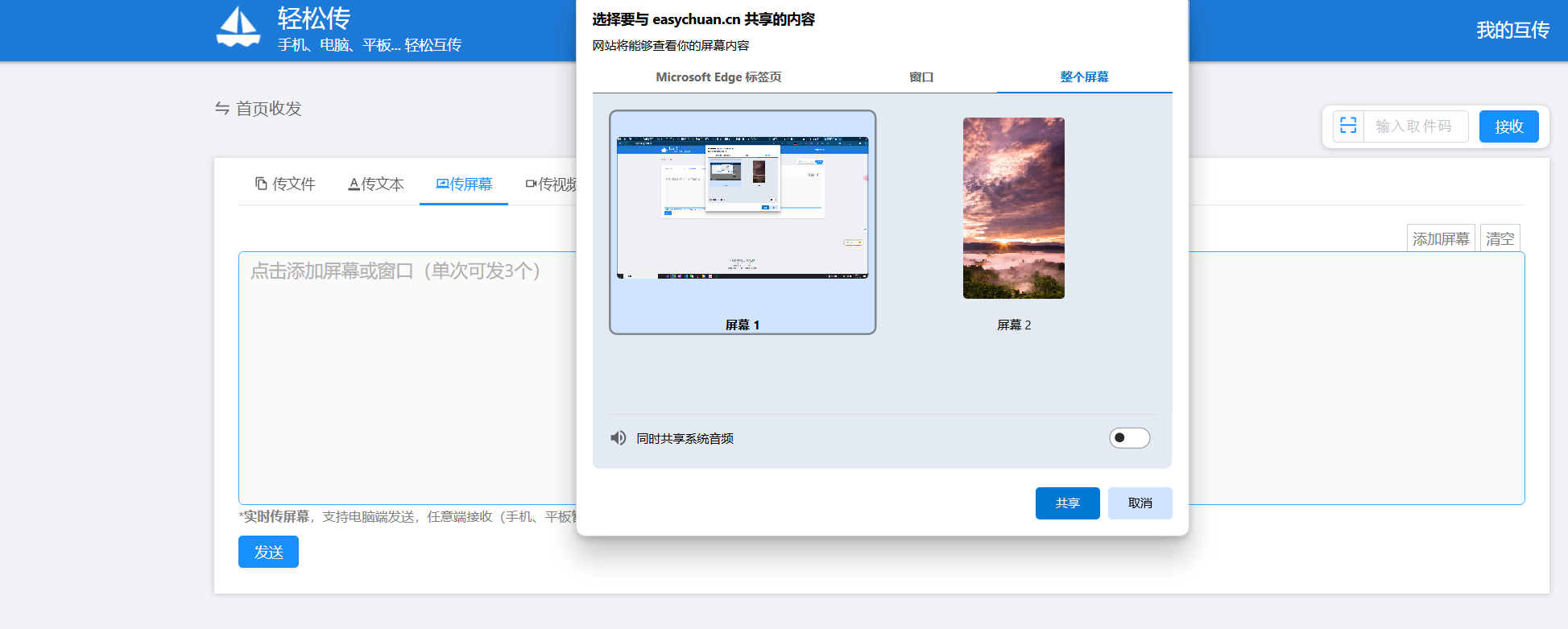1568x629 pixels.
Task: Open the 传文本 tab
Action: [x=376, y=184]
